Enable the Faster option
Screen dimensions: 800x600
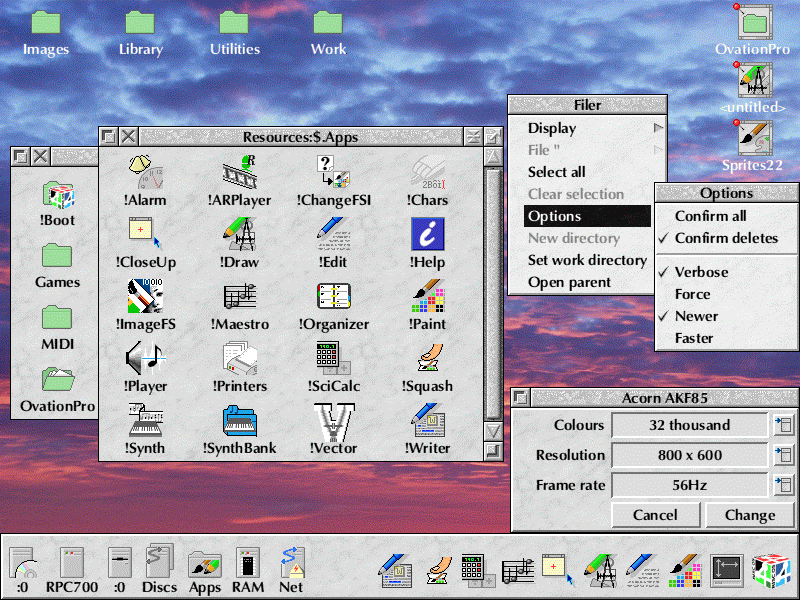[x=727, y=338]
